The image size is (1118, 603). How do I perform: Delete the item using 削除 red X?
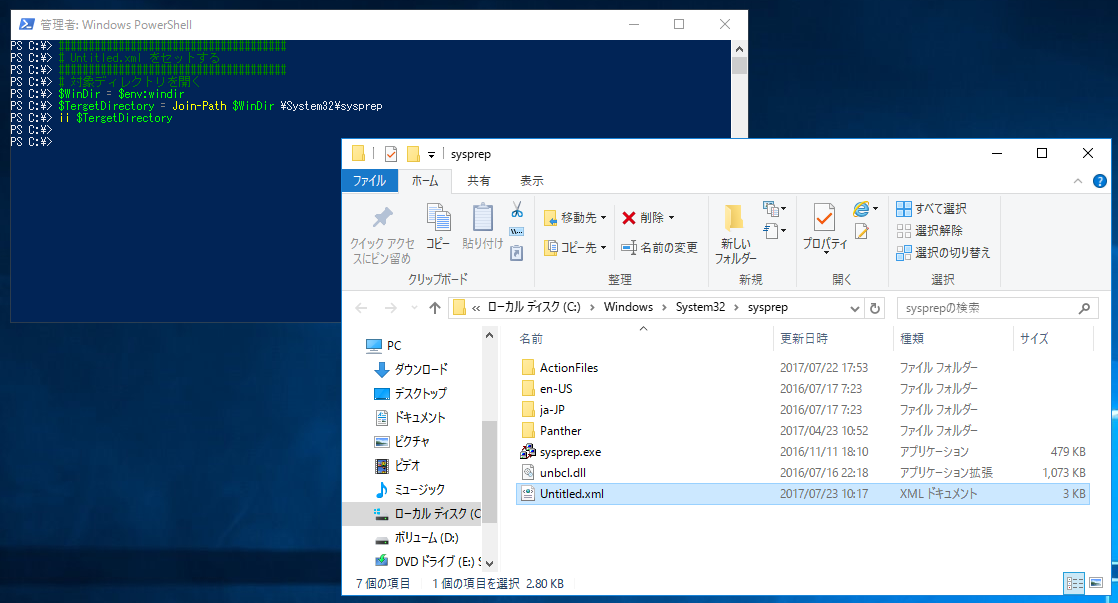click(642, 217)
